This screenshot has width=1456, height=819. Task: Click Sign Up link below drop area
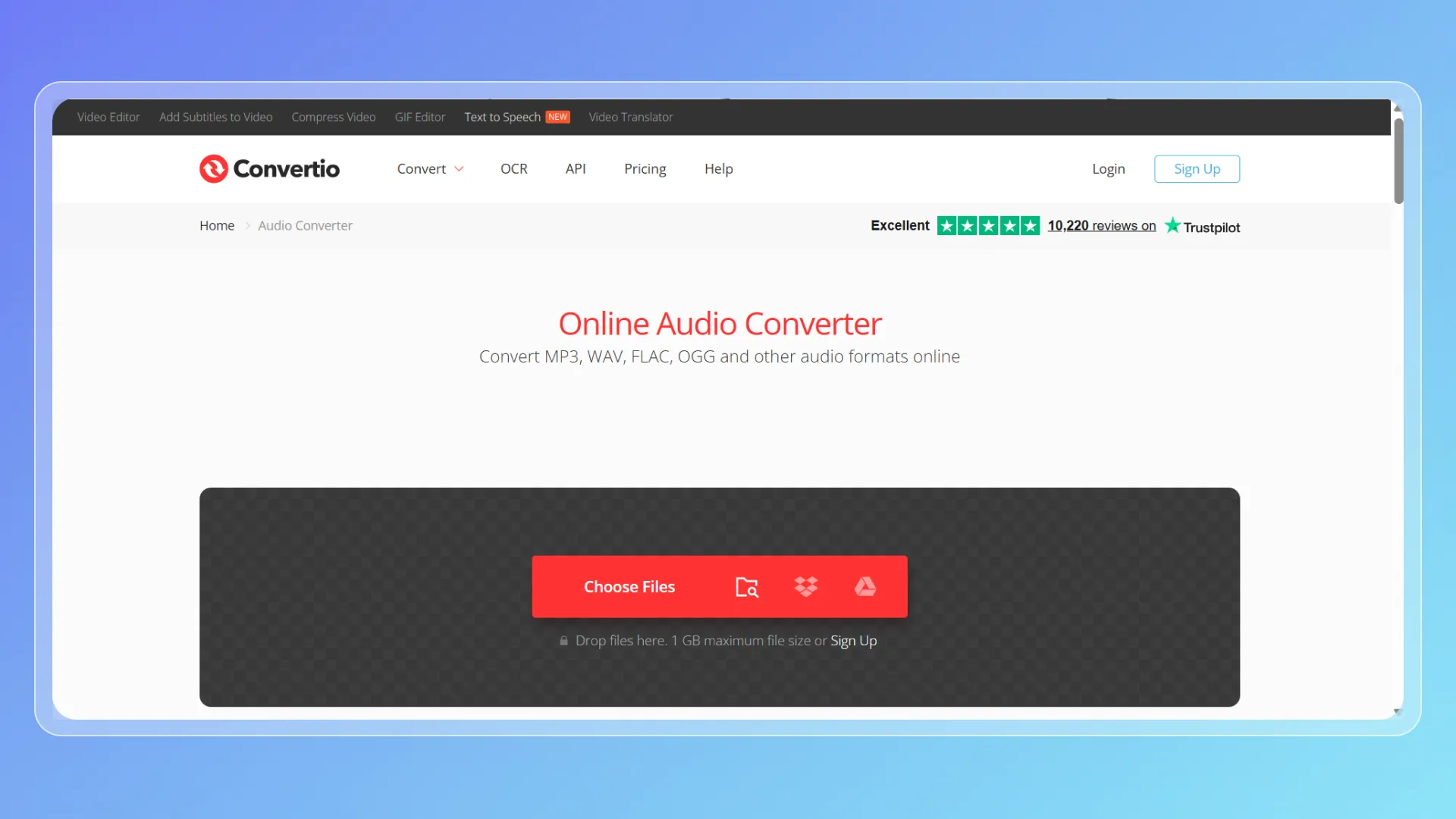coord(854,641)
